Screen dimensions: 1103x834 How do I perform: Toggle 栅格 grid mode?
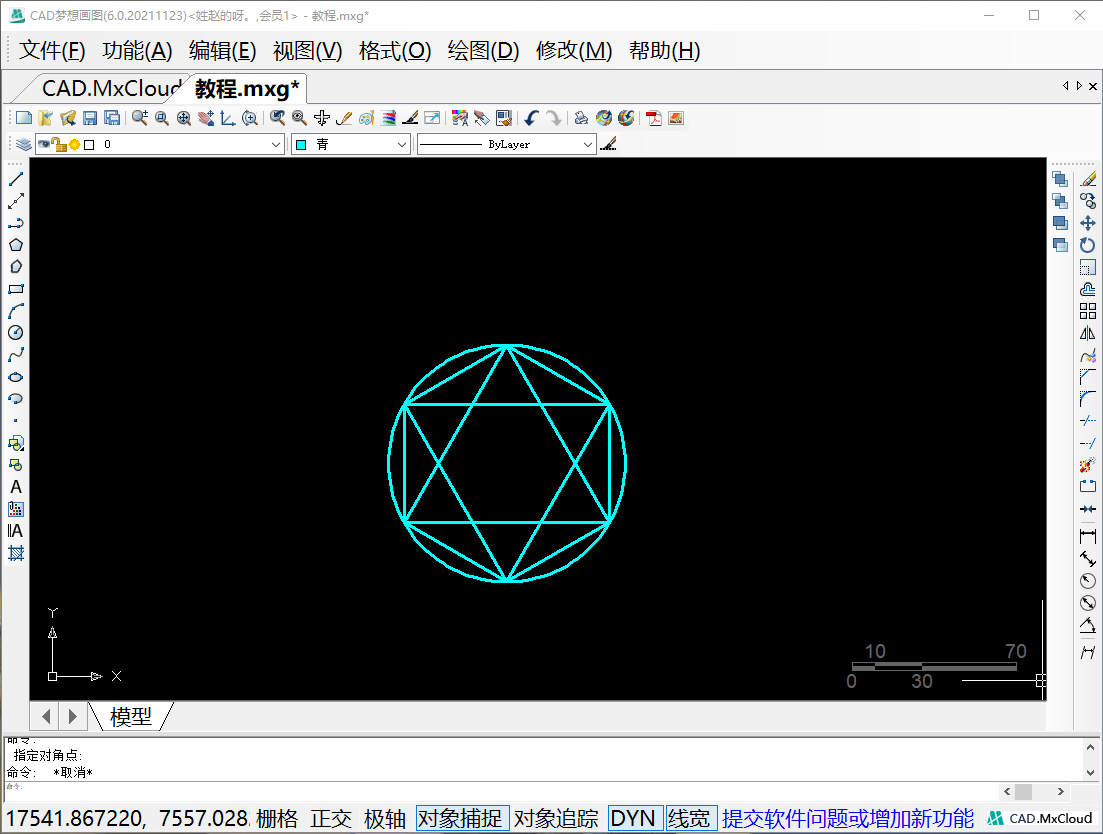[x=276, y=819]
